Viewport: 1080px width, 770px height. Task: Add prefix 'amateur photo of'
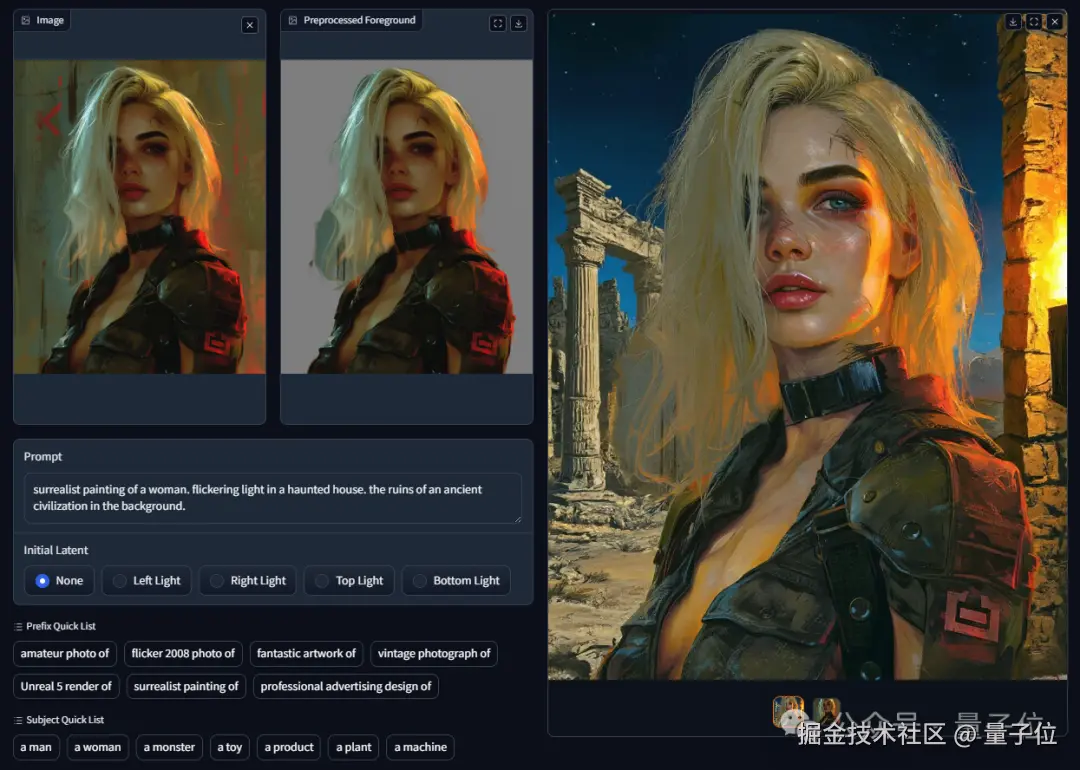pyautogui.click(x=65, y=654)
